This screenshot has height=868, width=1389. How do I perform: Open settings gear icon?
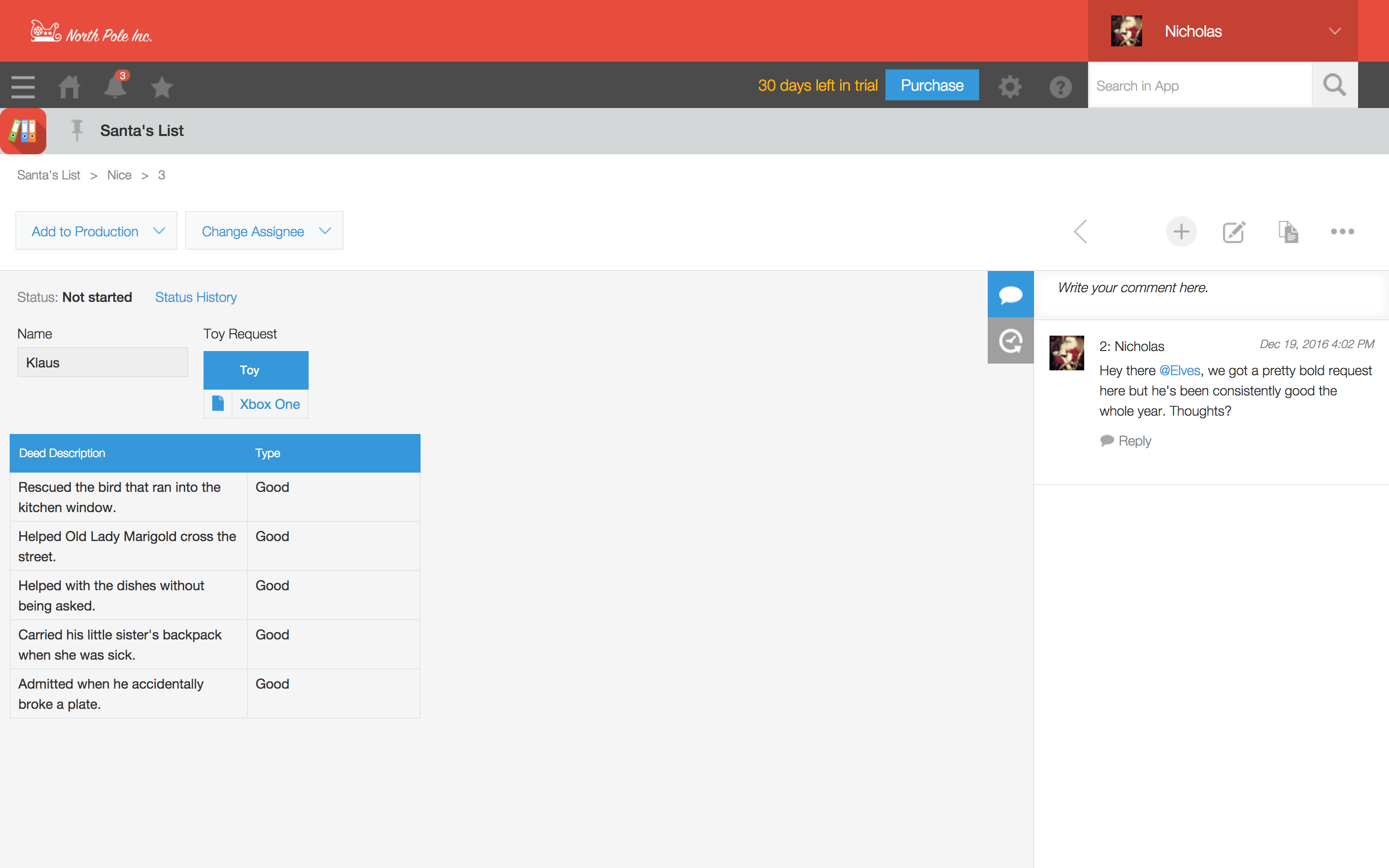point(1009,87)
